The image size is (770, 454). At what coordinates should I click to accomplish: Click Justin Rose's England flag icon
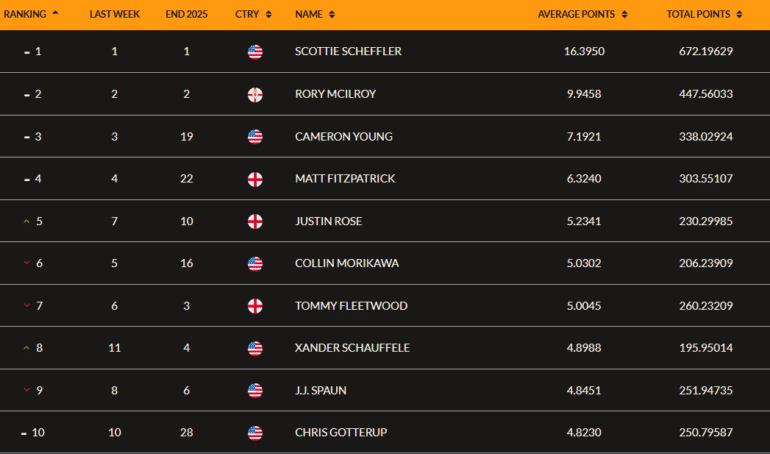[x=255, y=221]
